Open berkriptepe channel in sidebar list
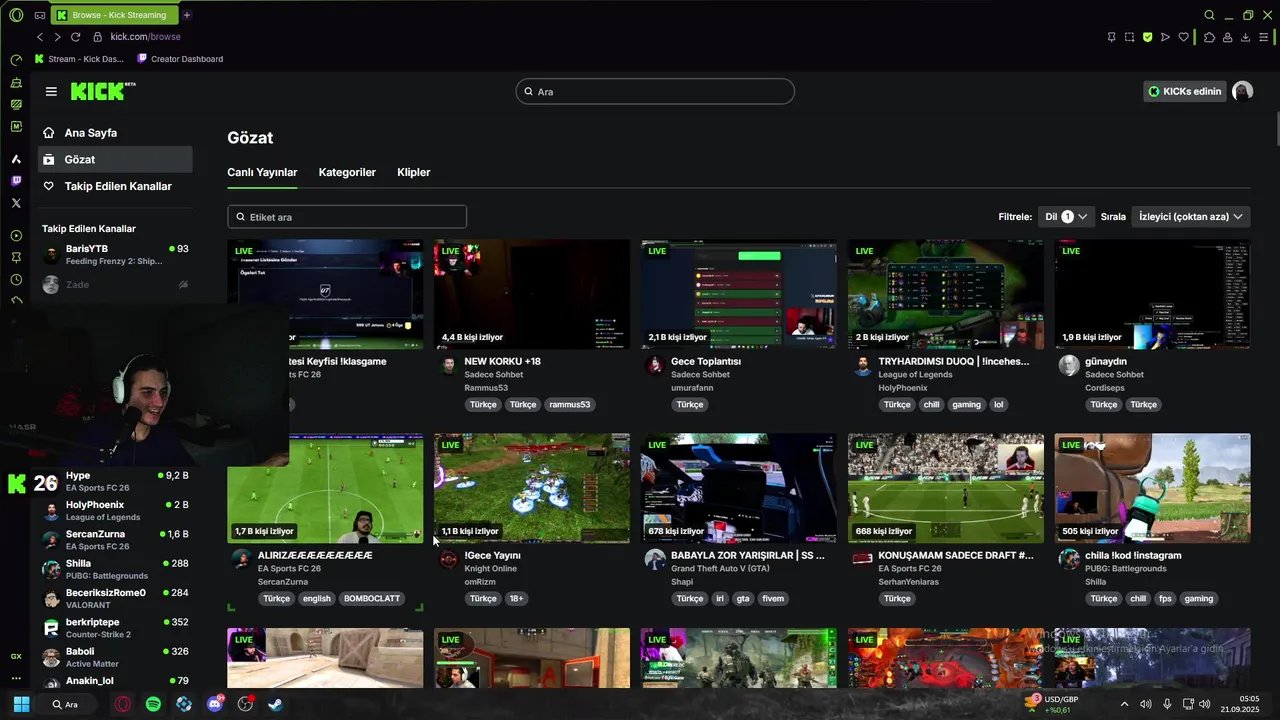Image resolution: width=1280 pixels, height=720 pixels. [x=115, y=628]
